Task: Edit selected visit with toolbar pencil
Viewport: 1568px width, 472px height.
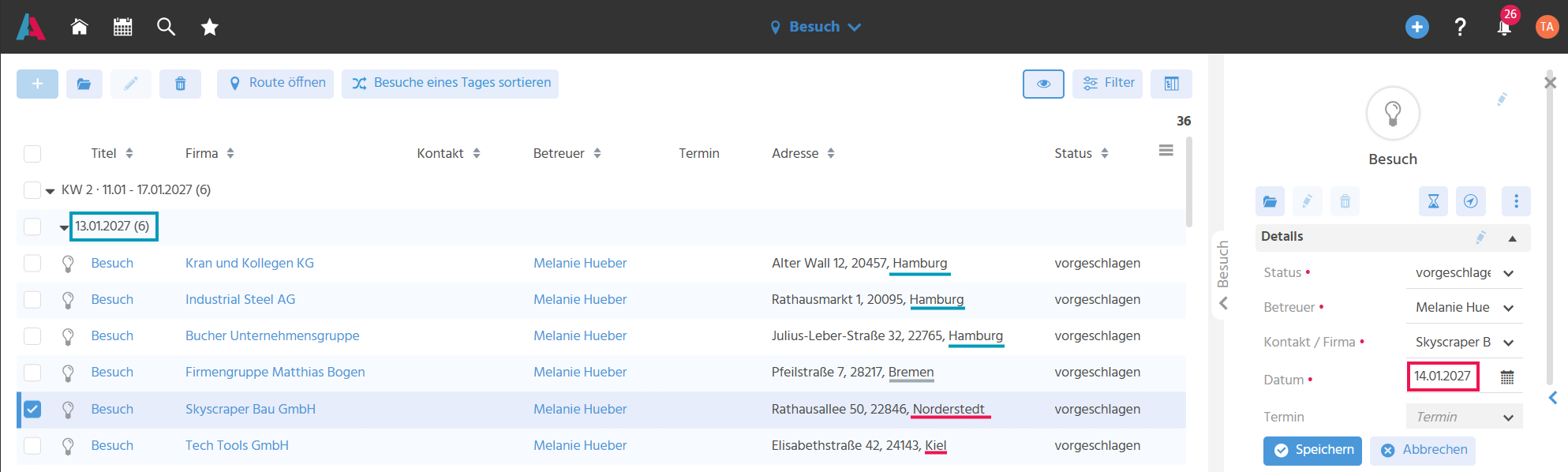Action: tap(131, 84)
